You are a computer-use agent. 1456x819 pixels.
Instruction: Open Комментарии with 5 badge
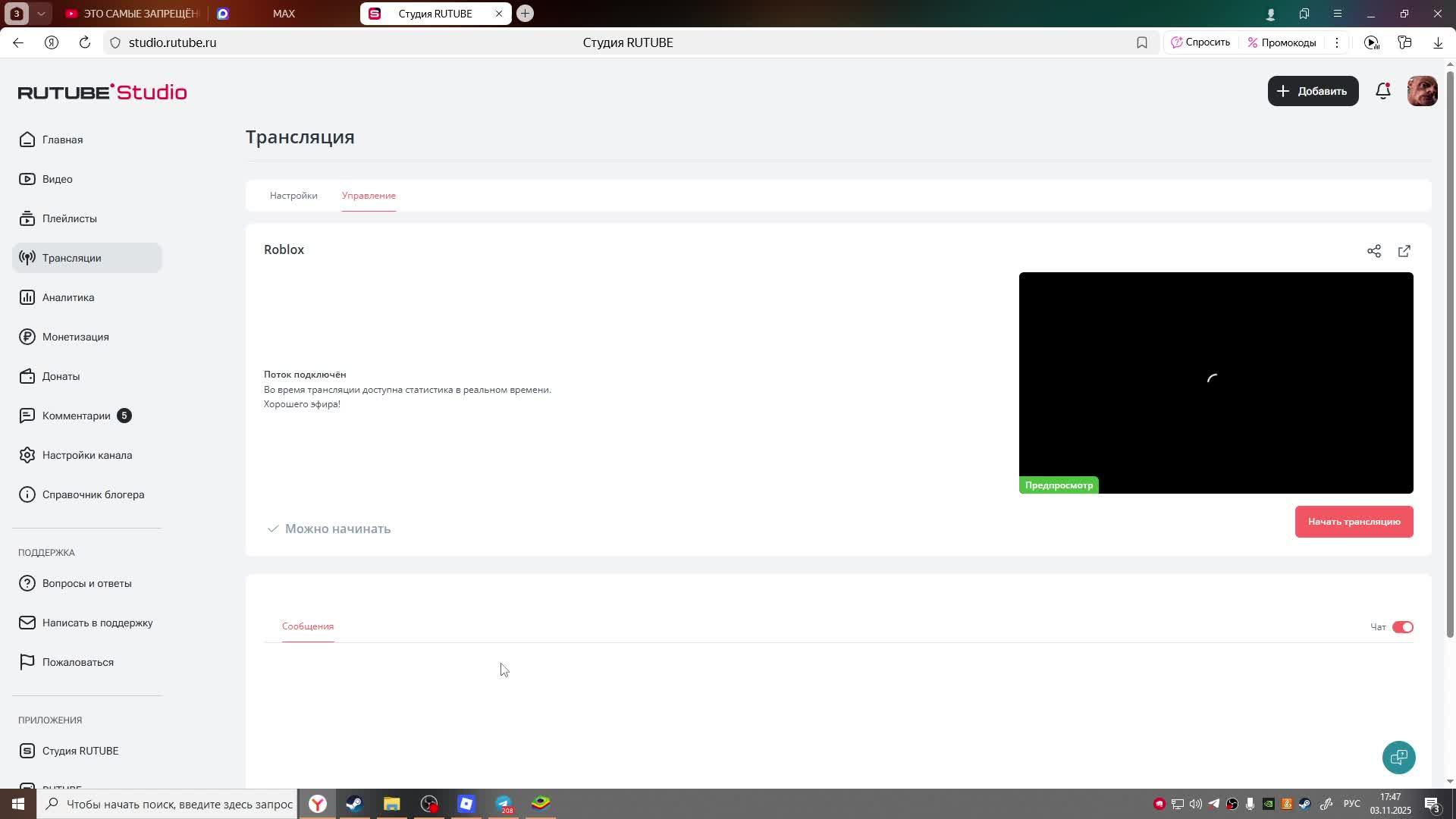pos(76,416)
